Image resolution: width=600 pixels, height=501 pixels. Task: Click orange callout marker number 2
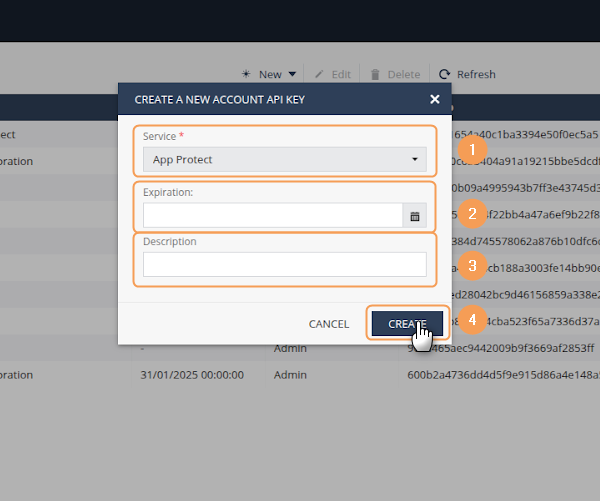tap(473, 212)
